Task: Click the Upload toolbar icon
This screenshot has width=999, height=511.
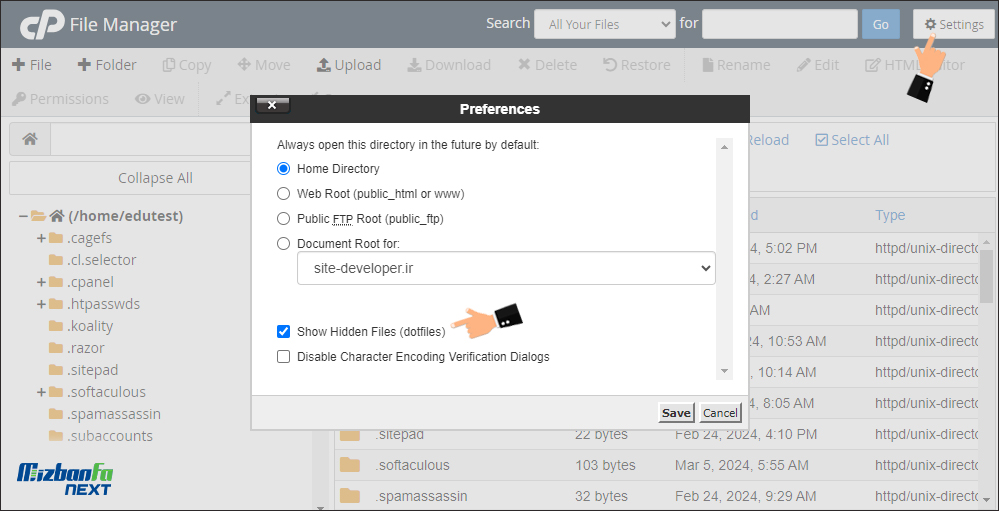Action: click(323, 65)
